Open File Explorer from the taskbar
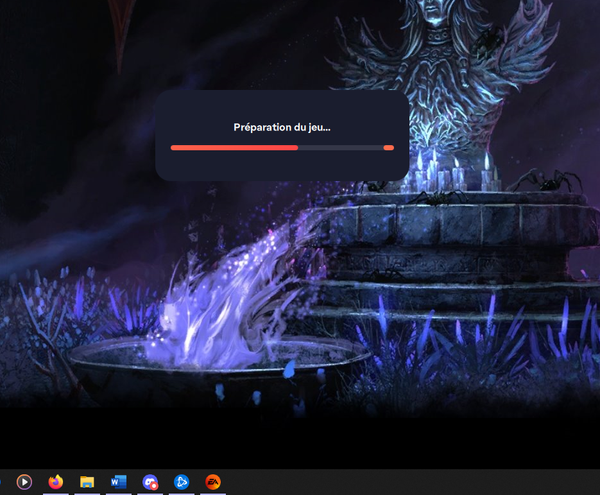Screen dimensions: 600x495 (87, 482)
